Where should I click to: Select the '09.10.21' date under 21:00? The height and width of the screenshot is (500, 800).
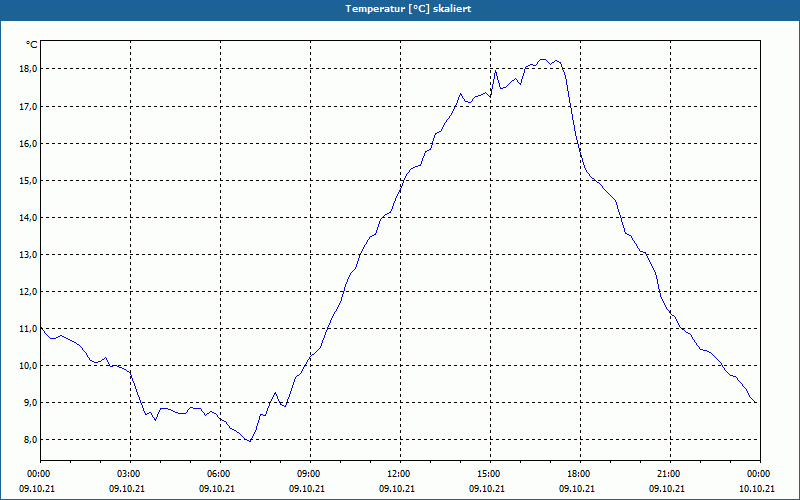[x=666, y=489]
